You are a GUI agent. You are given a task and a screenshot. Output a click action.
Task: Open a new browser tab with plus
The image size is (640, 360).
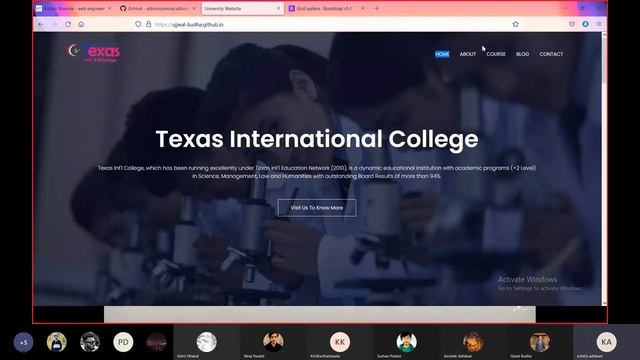pyautogui.click(x=376, y=8)
